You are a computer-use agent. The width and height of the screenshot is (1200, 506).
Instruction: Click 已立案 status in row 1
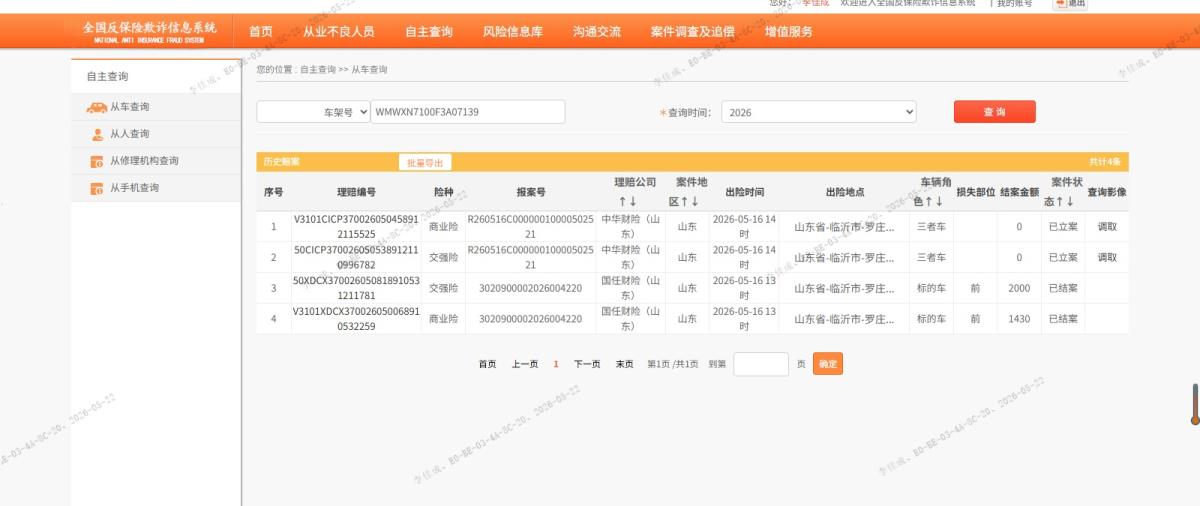click(1063, 227)
